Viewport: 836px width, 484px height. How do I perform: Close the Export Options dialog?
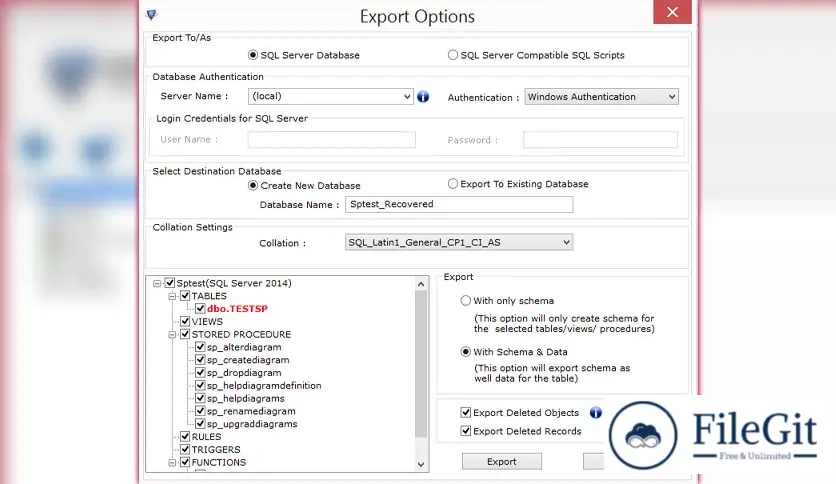(672, 12)
